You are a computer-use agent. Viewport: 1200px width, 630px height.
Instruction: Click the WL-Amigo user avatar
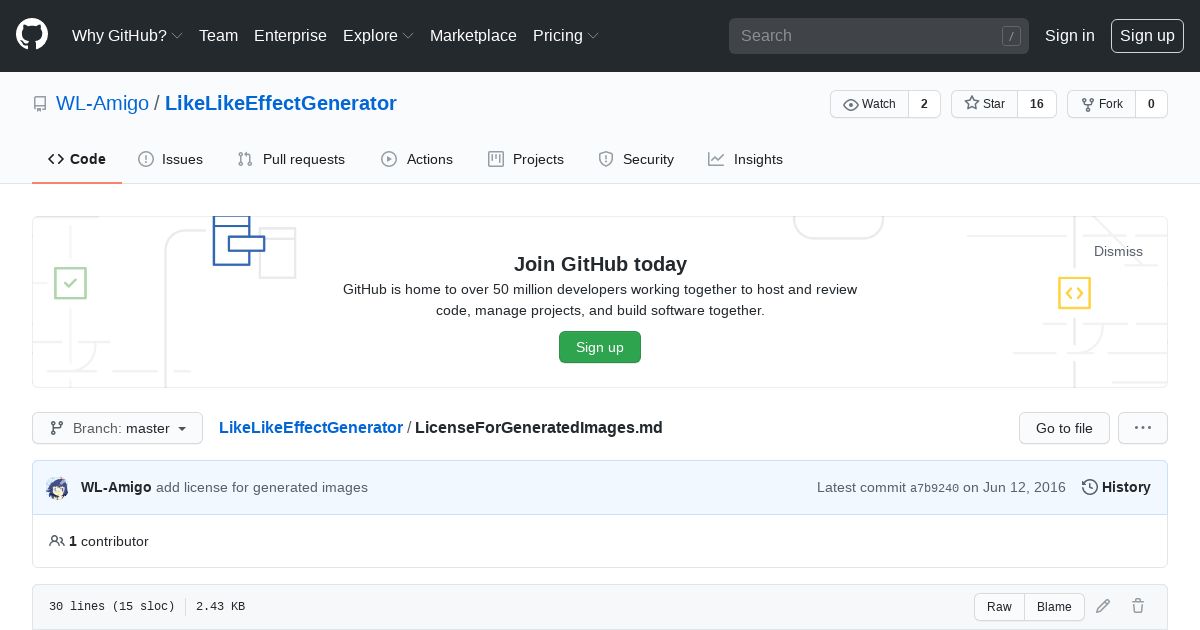[x=58, y=488]
